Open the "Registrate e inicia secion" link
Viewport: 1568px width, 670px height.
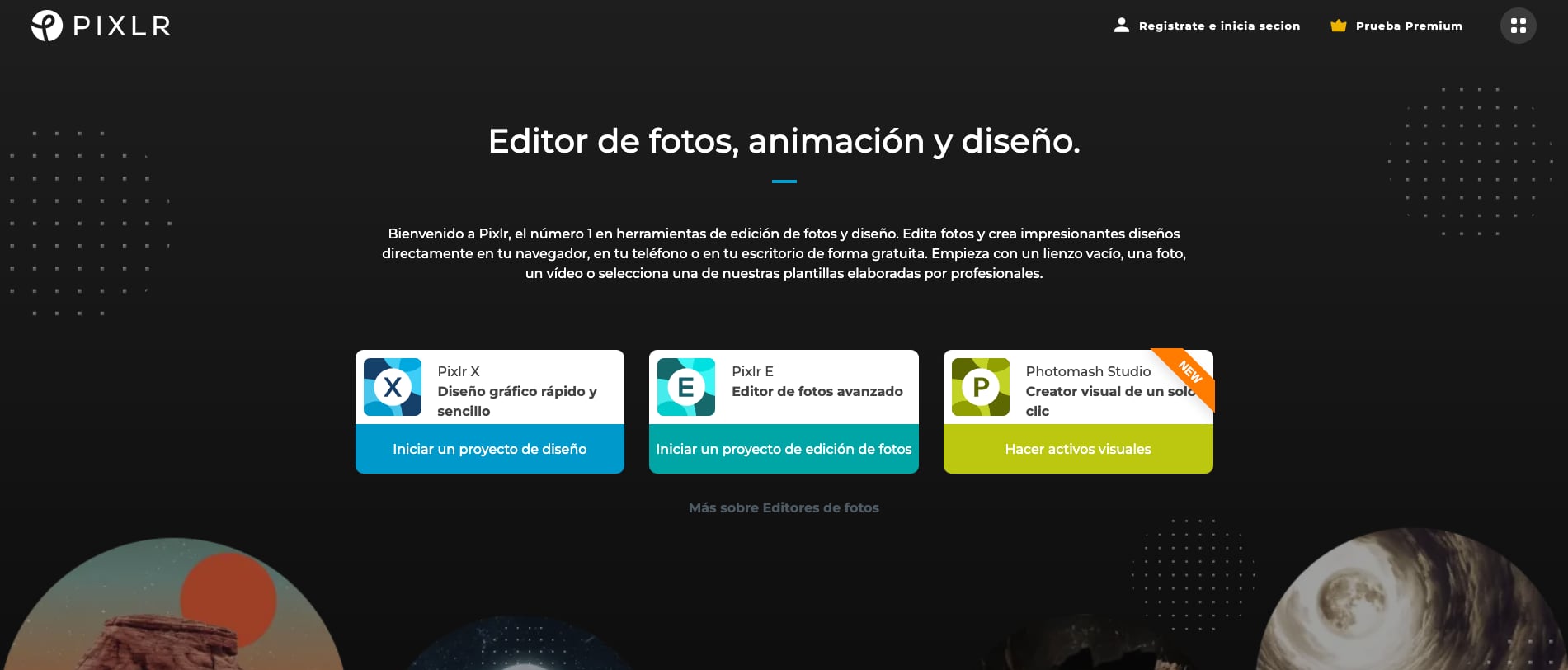click(x=1218, y=26)
